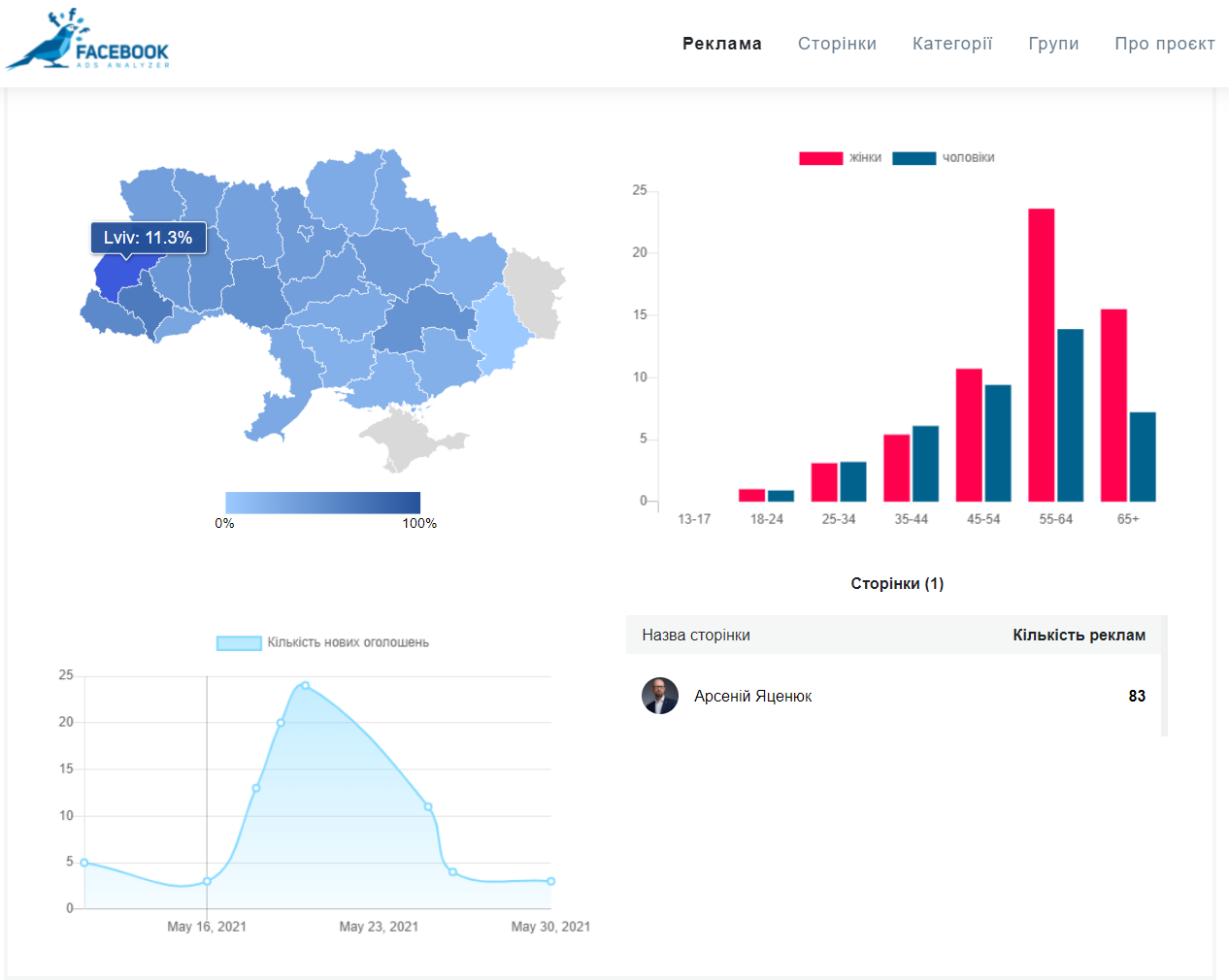1229x980 pixels.
Task: Click the May 16, 2021 data point
Action: point(207,881)
